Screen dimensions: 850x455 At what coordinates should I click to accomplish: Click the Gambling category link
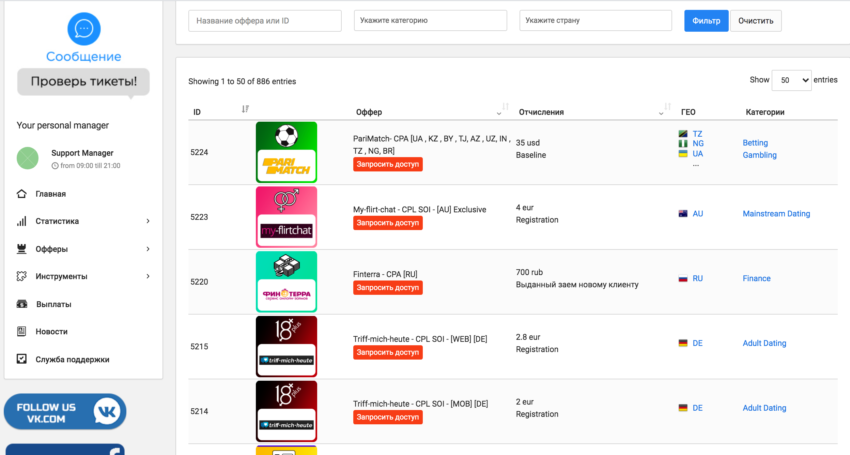tap(759, 155)
